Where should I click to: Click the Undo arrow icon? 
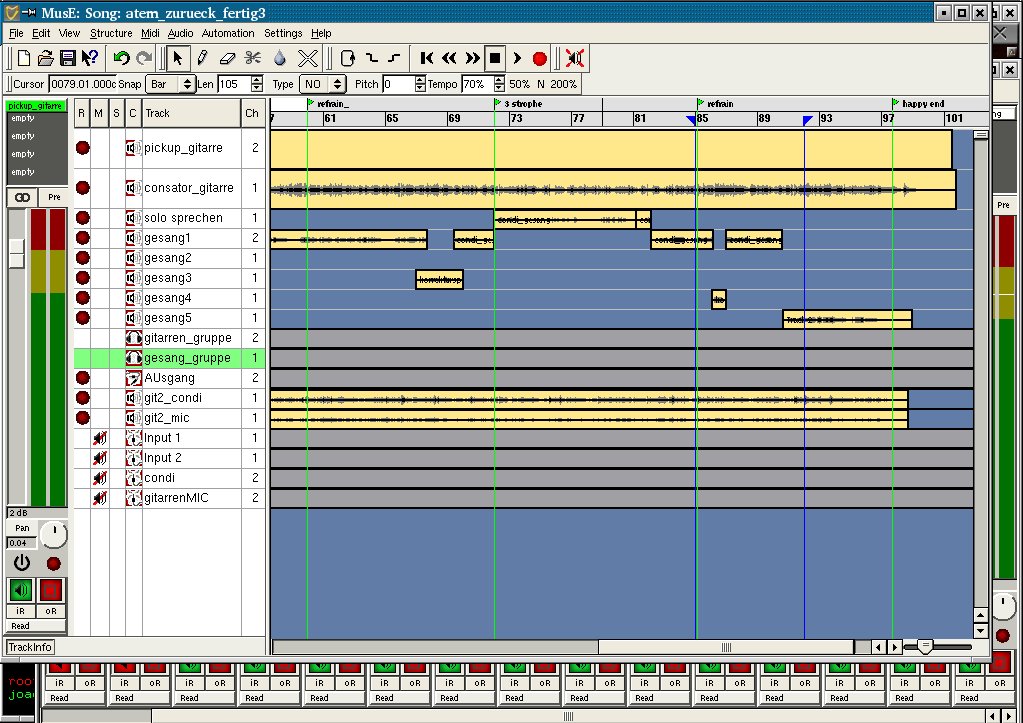pyautogui.click(x=122, y=58)
